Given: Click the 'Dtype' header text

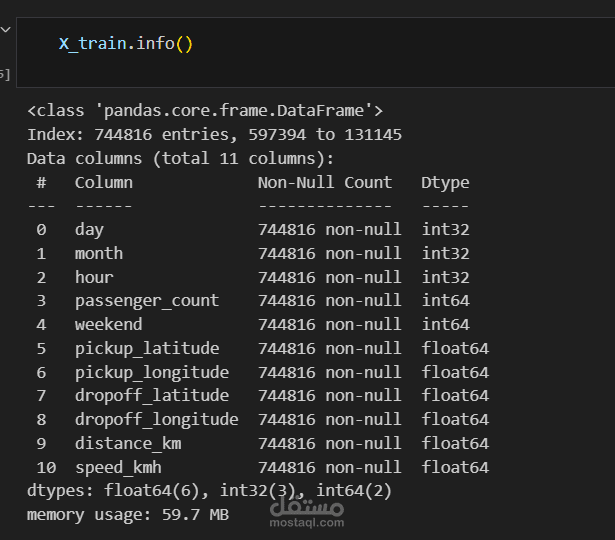Looking at the screenshot, I should [x=445, y=182].
